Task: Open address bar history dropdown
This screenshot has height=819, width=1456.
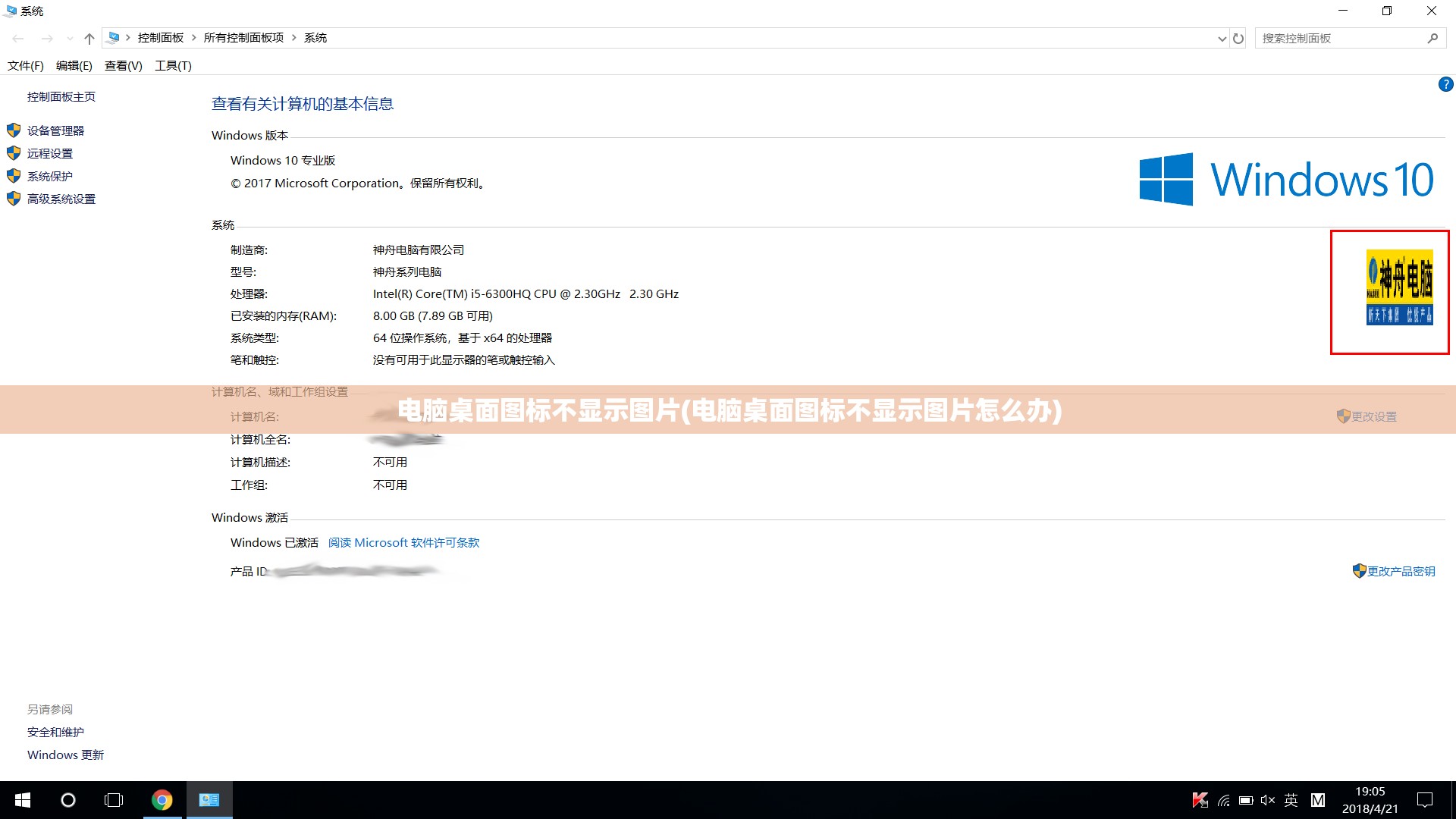Action: pos(1222,39)
